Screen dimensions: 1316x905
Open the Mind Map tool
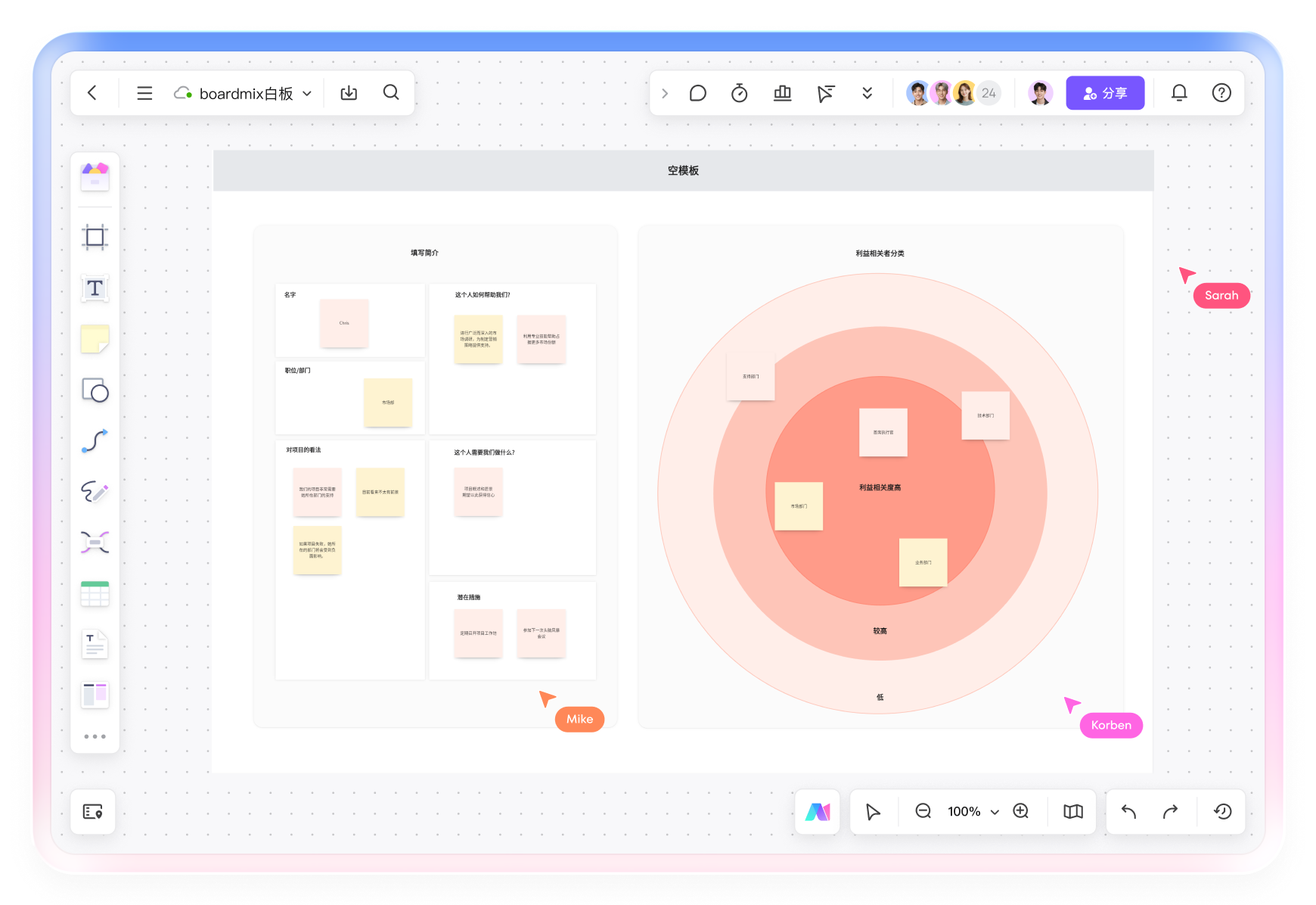click(95, 543)
